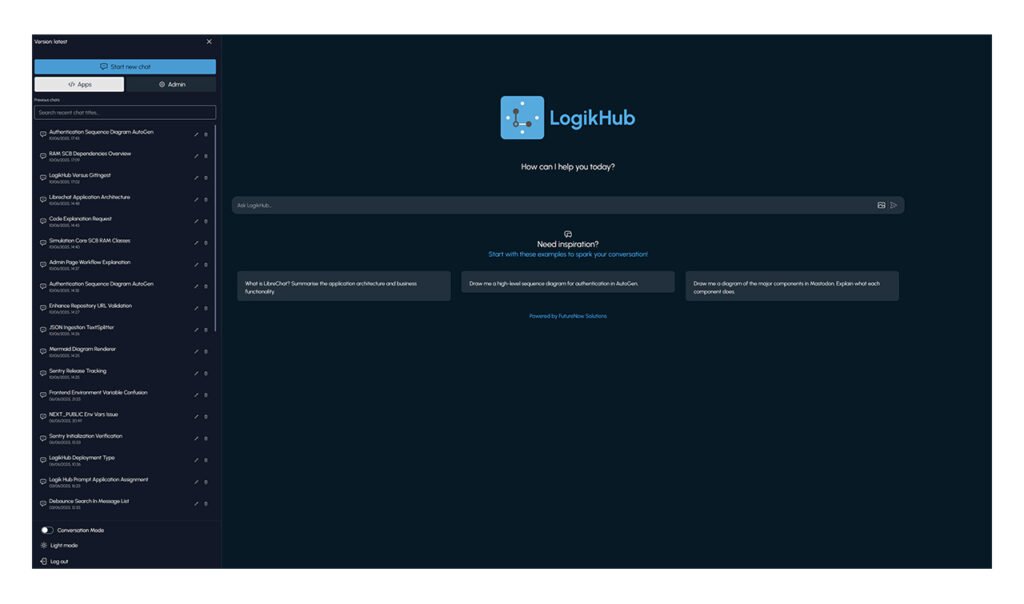Image resolution: width=1024 pixels, height=604 pixels.
Task: Open the LogikHub Versus Gitingest chat
Action: pos(80,178)
